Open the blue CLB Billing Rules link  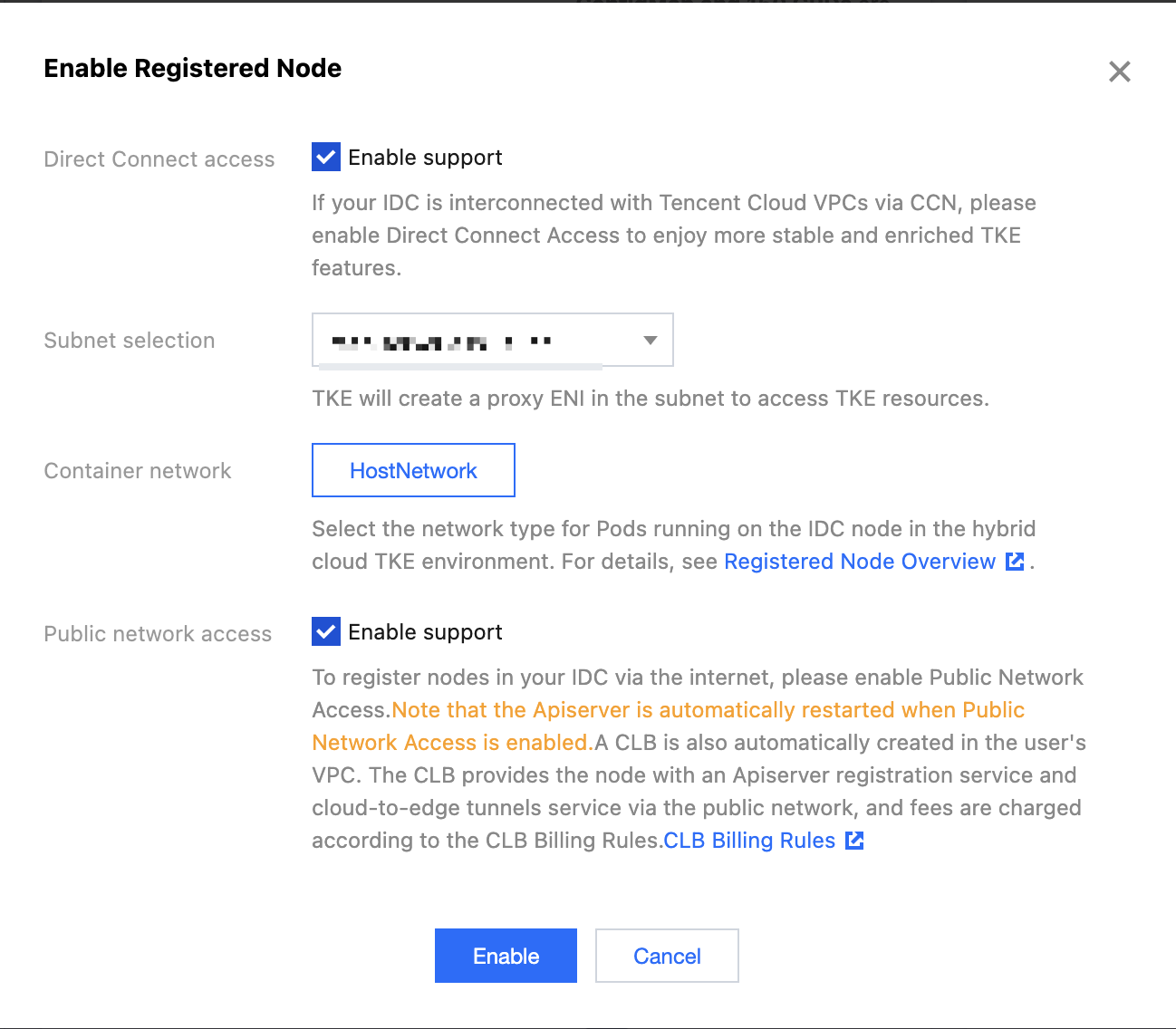coord(749,841)
